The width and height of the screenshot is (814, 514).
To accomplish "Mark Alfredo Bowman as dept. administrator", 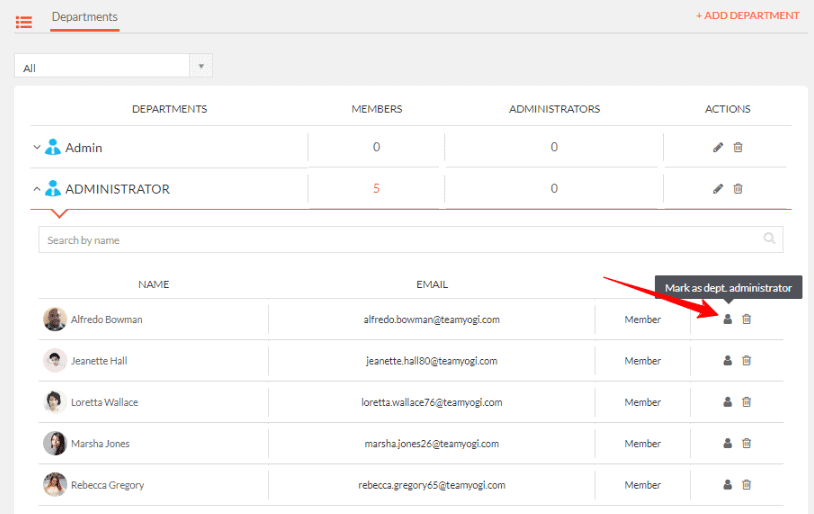I will tap(728, 319).
